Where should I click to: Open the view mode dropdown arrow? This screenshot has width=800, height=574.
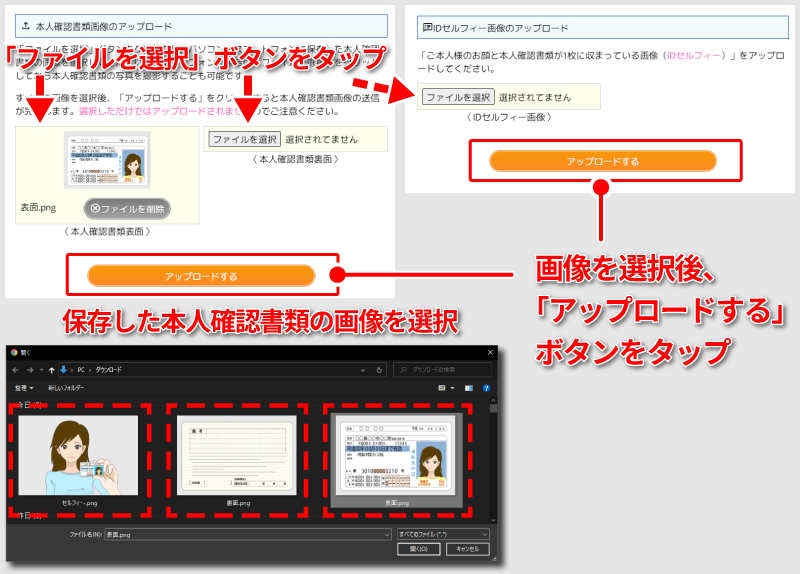click(x=452, y=387)
